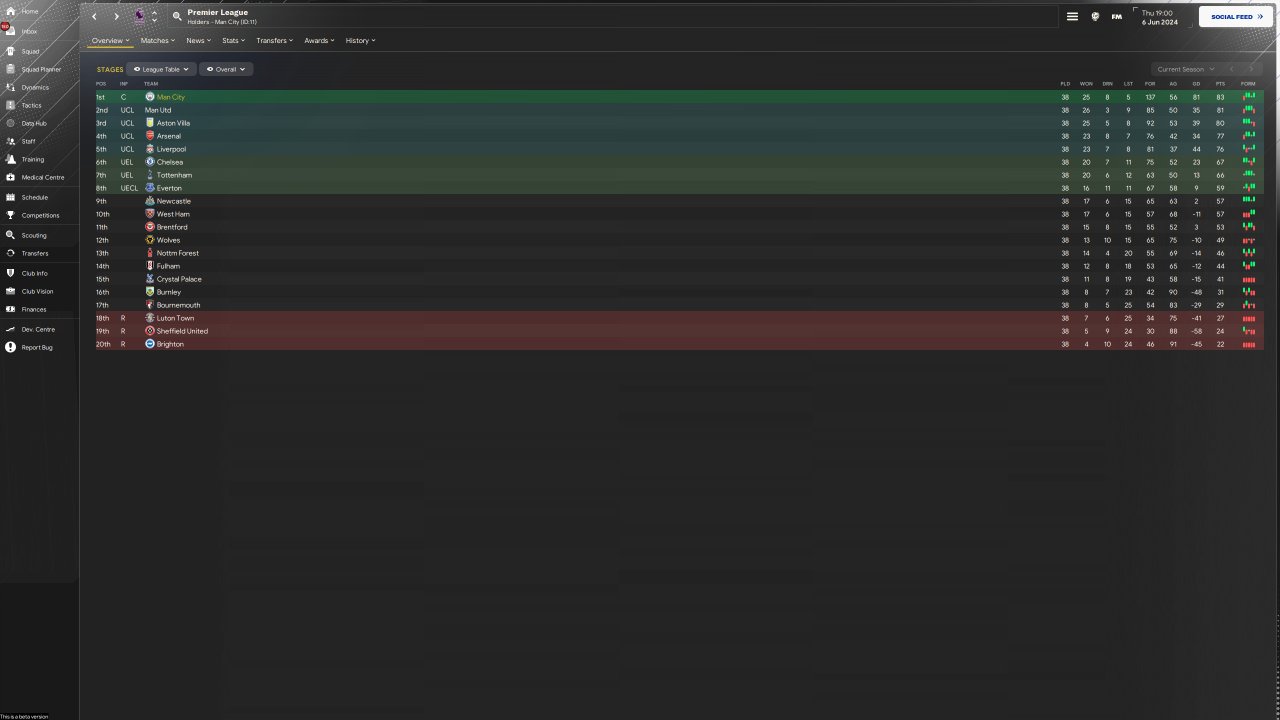Open Sheffield United team link
The height and width of the screenshot is (720, 1280).
(182, 331)
